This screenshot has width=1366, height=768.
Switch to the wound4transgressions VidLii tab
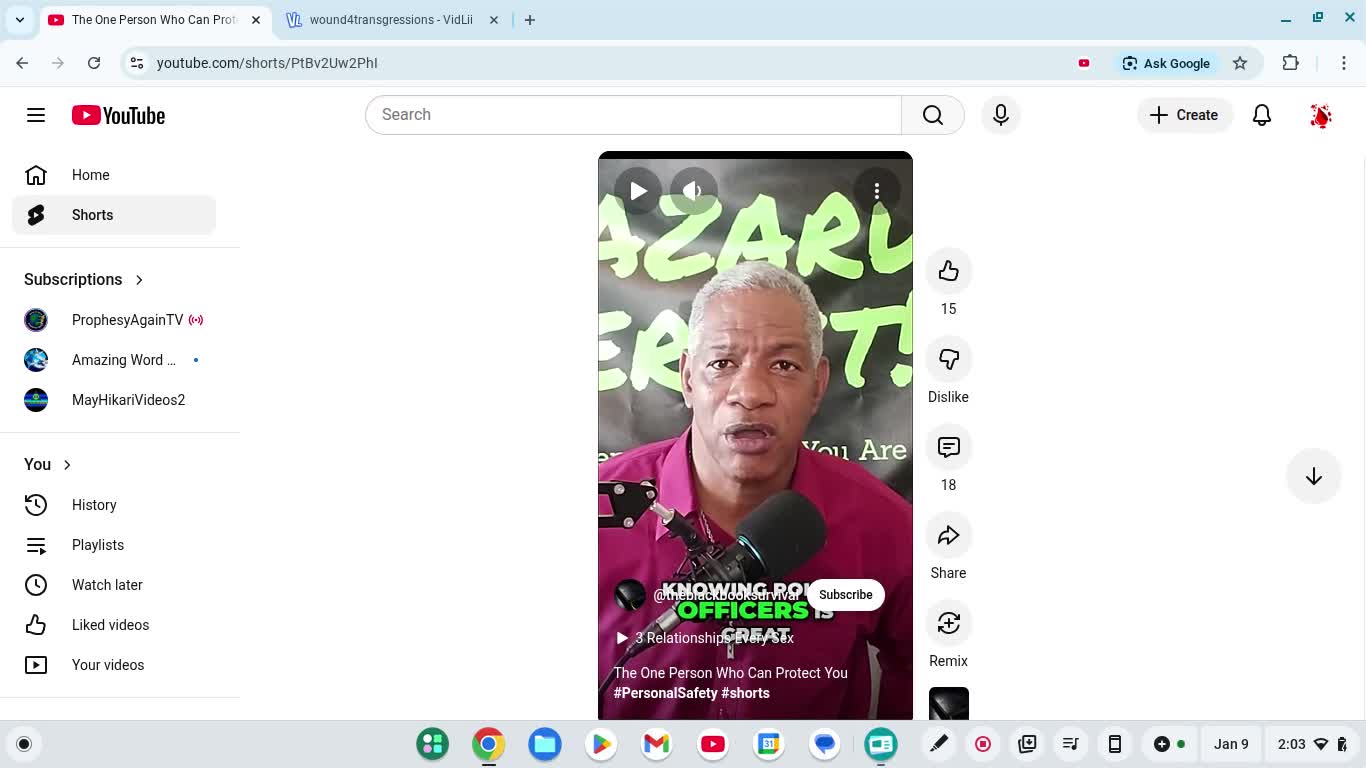click(390, 20)
